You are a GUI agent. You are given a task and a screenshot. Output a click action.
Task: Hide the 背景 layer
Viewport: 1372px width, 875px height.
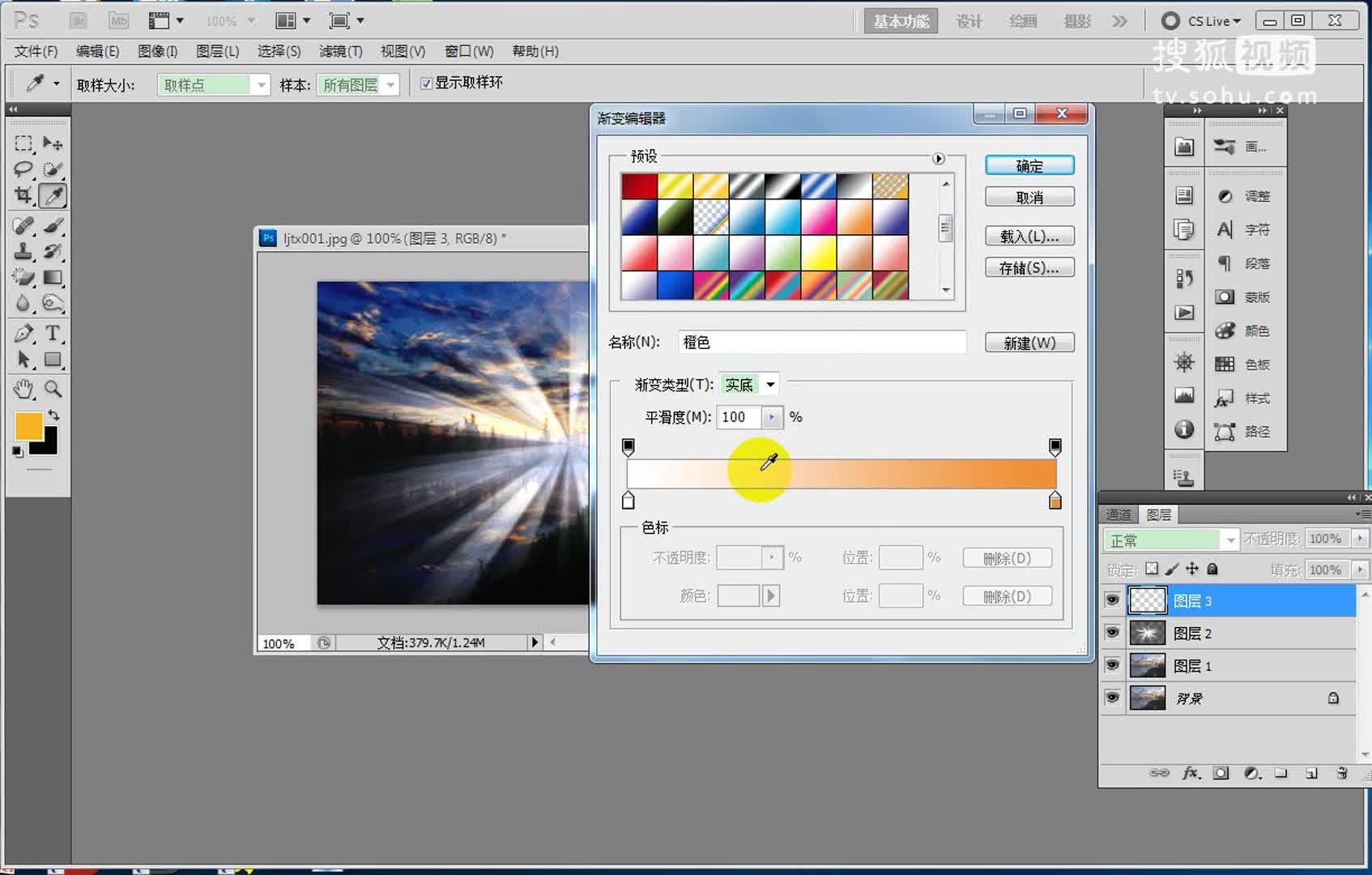point(1112,698)
